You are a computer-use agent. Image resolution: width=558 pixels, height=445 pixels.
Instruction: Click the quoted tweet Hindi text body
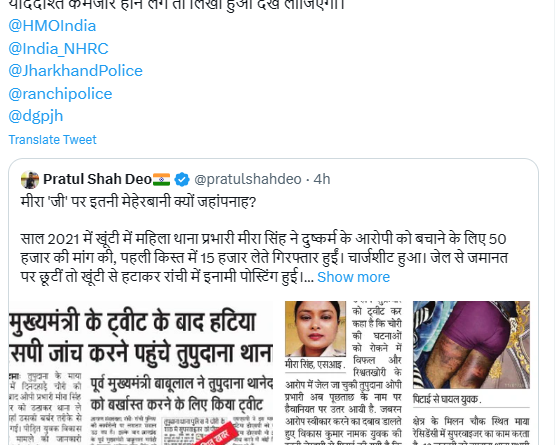(x=264, y=258)
